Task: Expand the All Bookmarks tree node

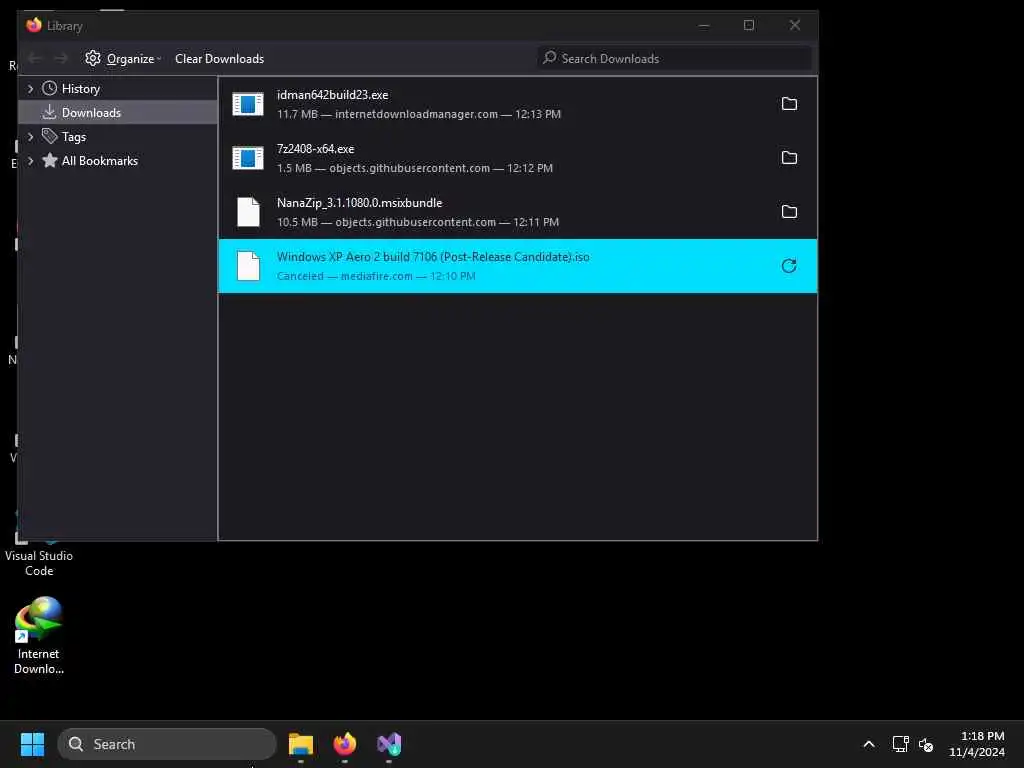Action: point(30,161)
